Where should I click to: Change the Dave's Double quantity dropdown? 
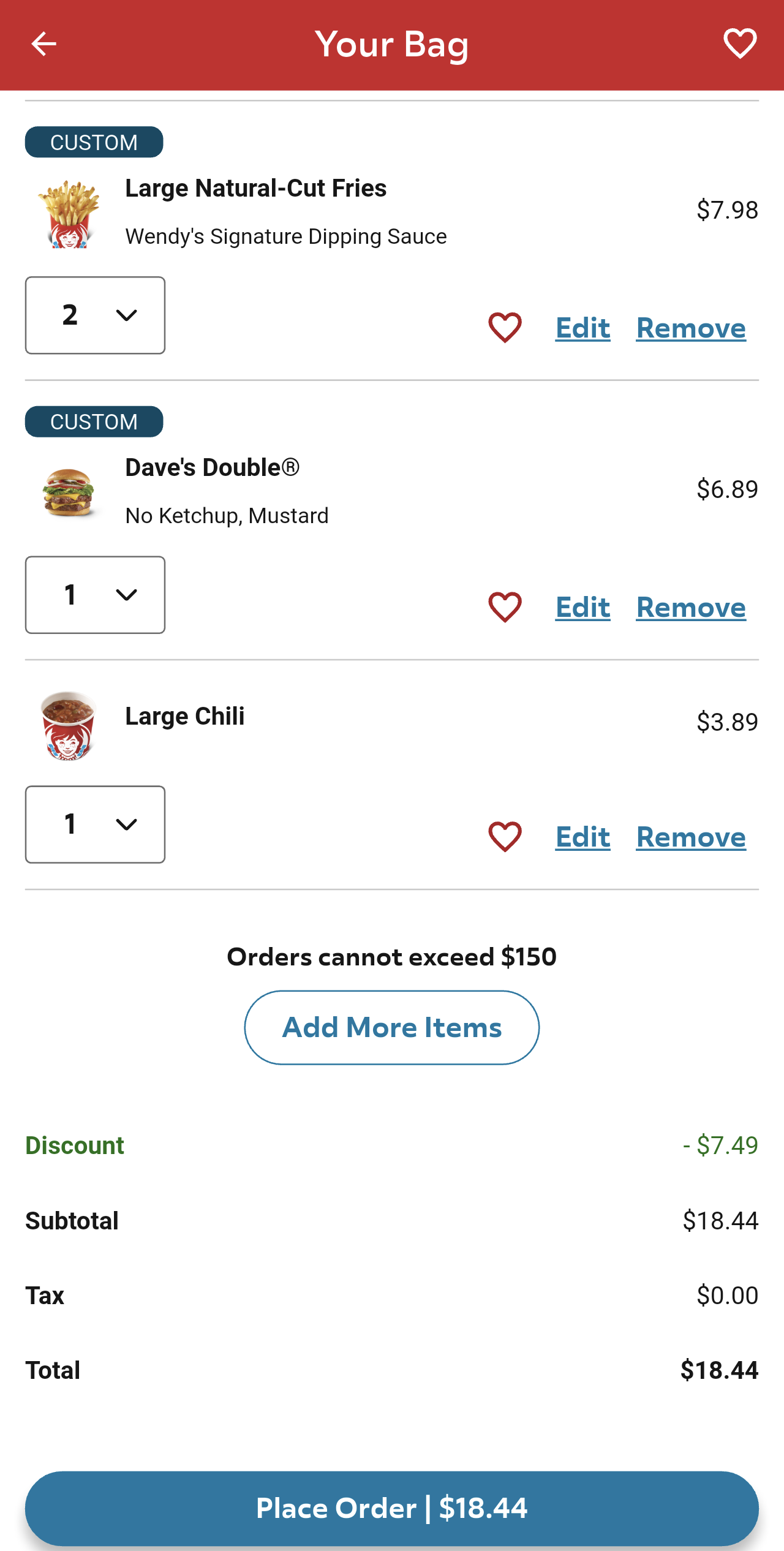95,594
